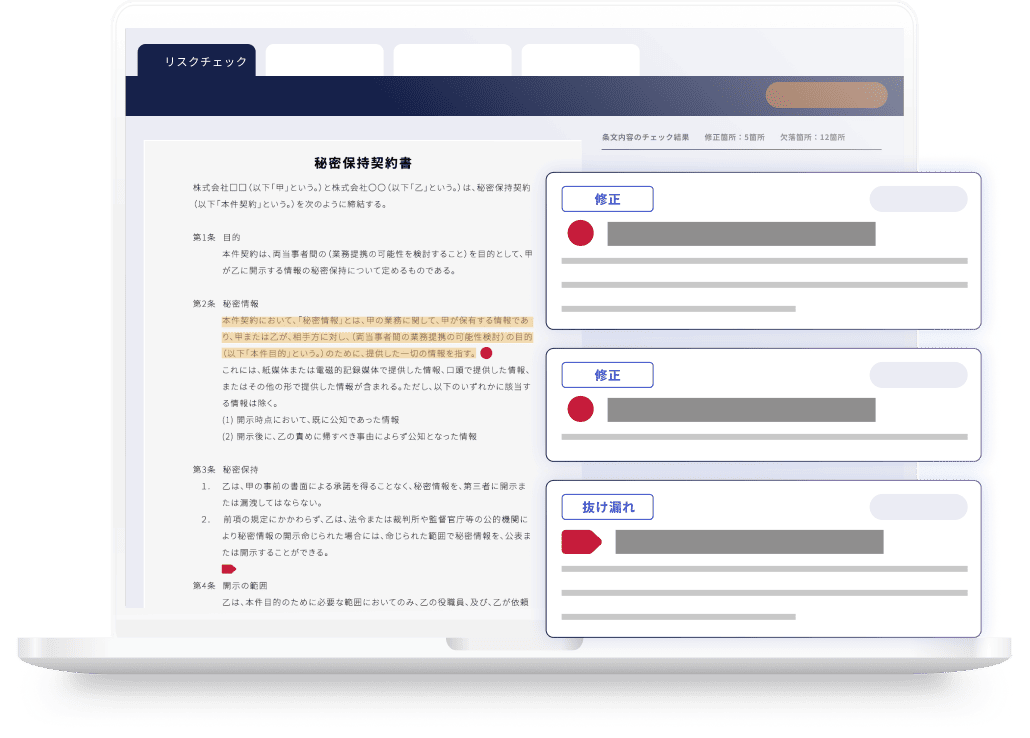Click red tag marker above 第4条 heading
1030x738 pixels.
(x=228, y=569)
